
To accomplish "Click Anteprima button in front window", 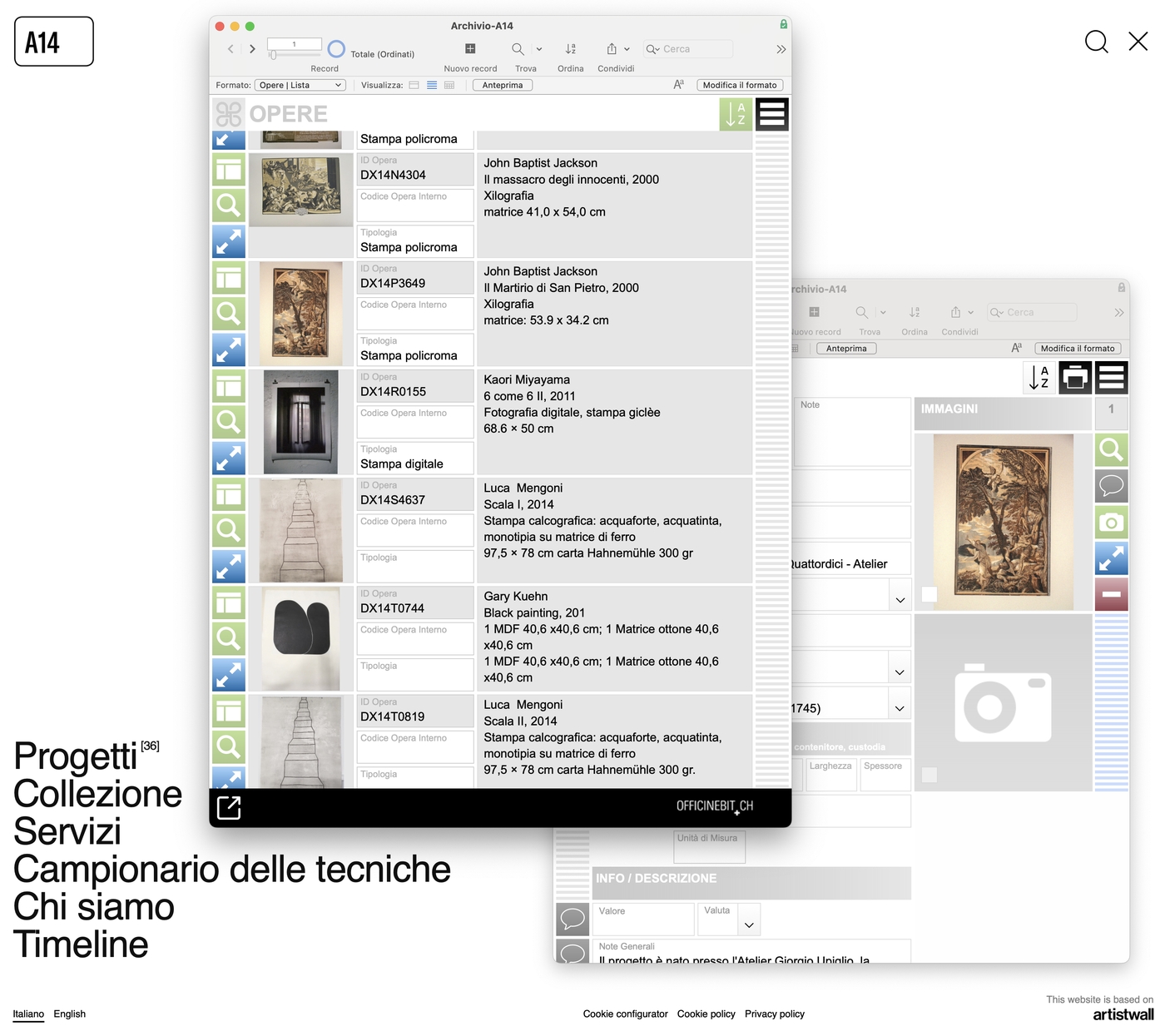I will tap(503, 85).
